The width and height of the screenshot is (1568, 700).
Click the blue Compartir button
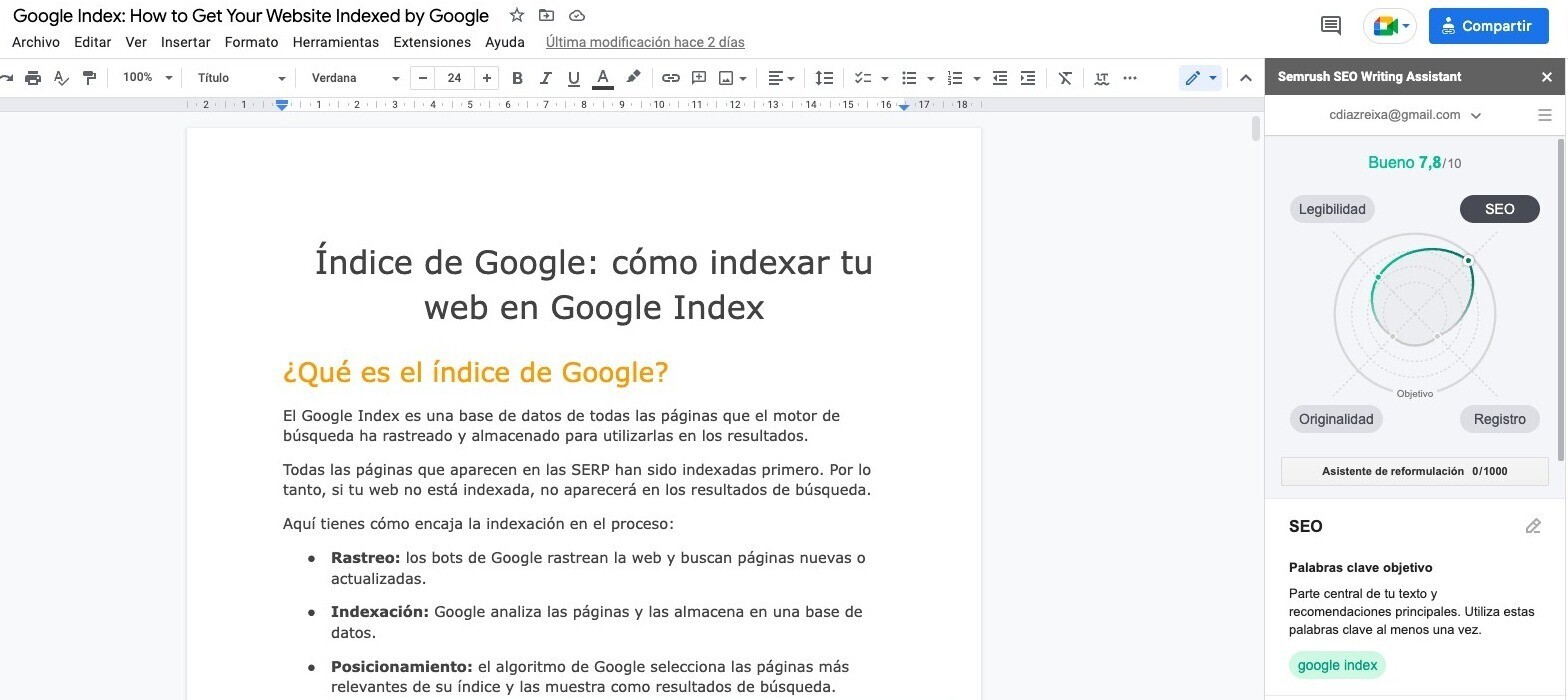point(1488,26)
